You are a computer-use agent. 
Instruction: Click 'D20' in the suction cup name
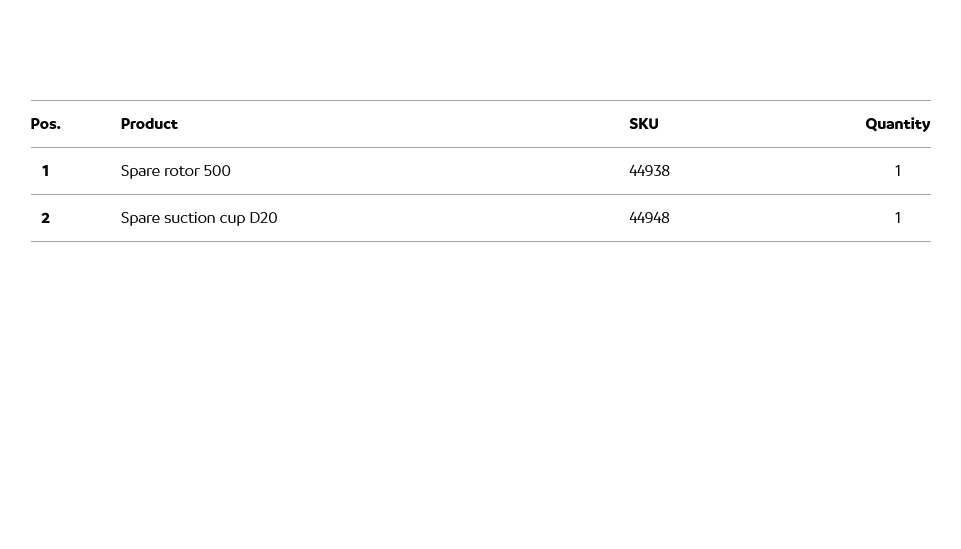point(263,218)
